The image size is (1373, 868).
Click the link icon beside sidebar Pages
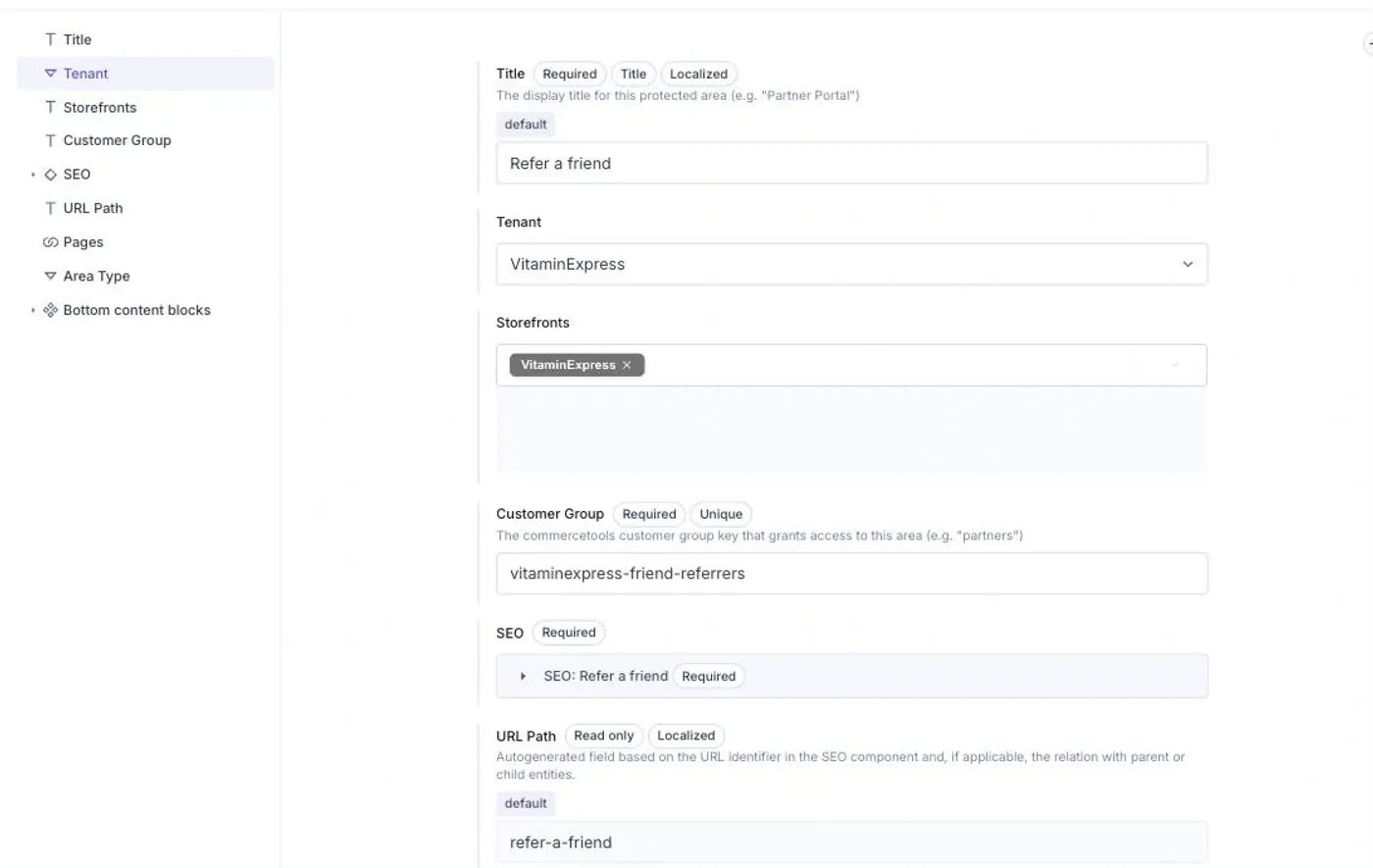[x=50, y=242]
